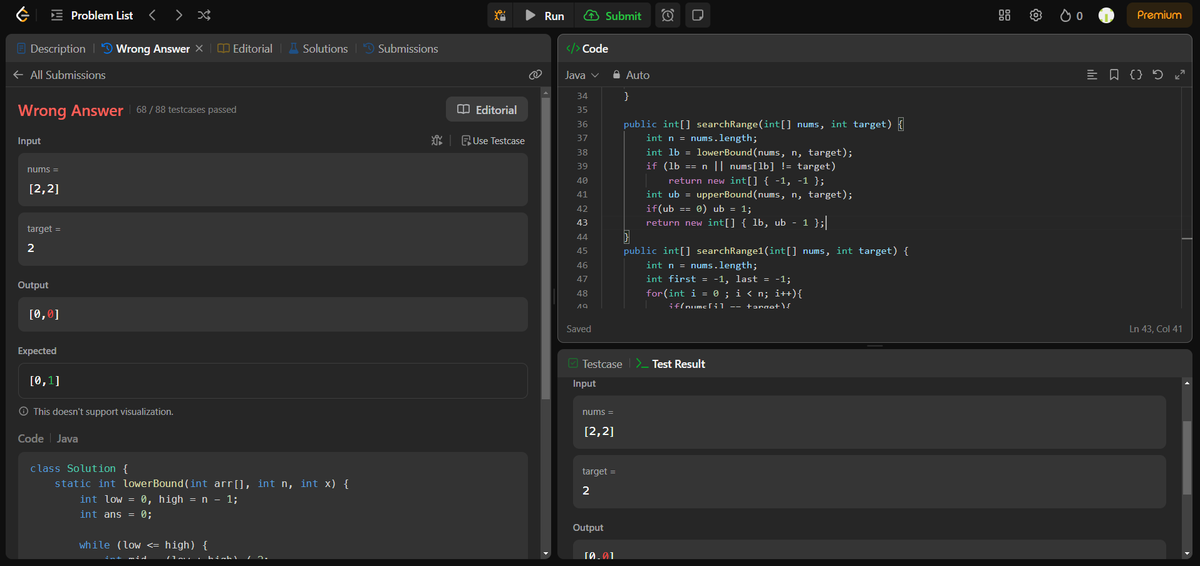
Task: Pick a random problem shuffle icon
Action: [x=204, y=15]
